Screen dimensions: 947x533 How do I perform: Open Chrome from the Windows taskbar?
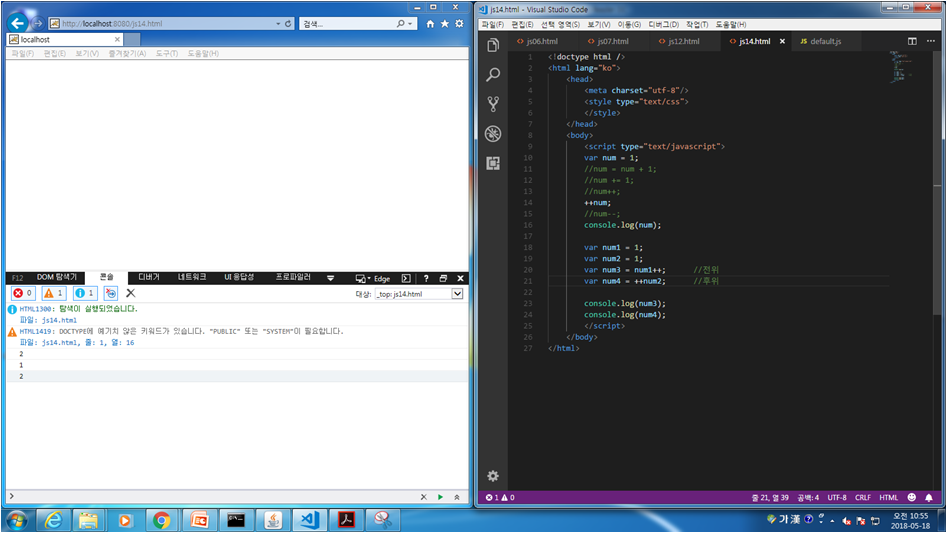tap(161, 520)
